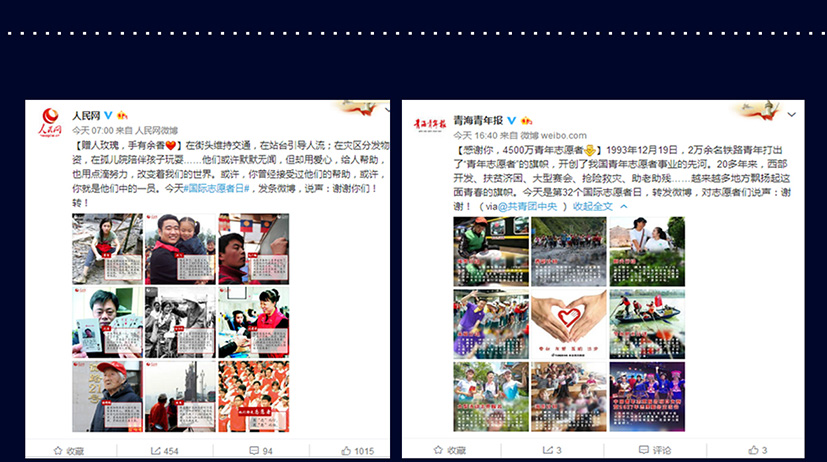Click the blue verified badge beside 人民网

click(108, 115)
